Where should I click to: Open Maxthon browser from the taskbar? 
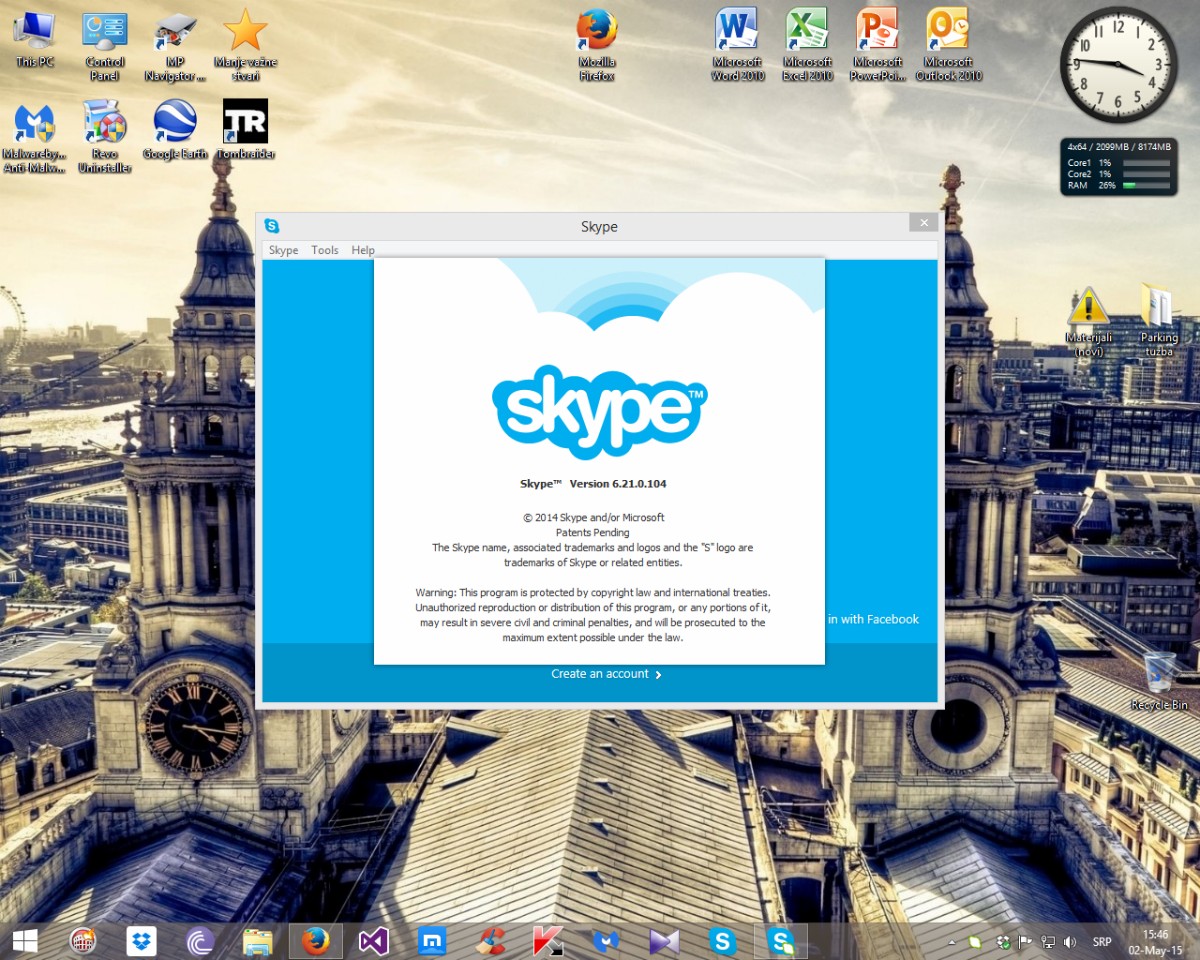pyautogui.click(x=432, y=941)
